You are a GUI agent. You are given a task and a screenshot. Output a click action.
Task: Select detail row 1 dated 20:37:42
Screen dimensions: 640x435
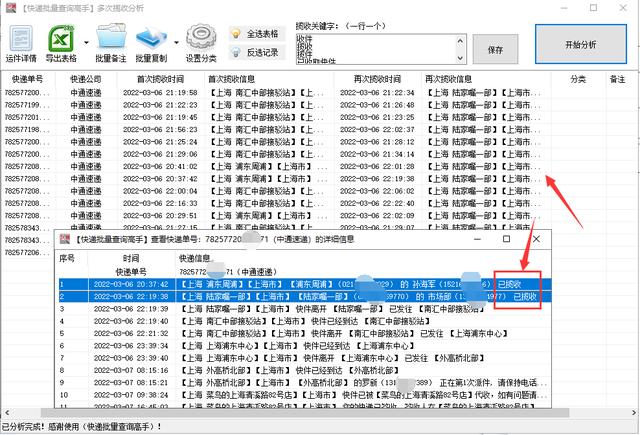click(304, 284)
